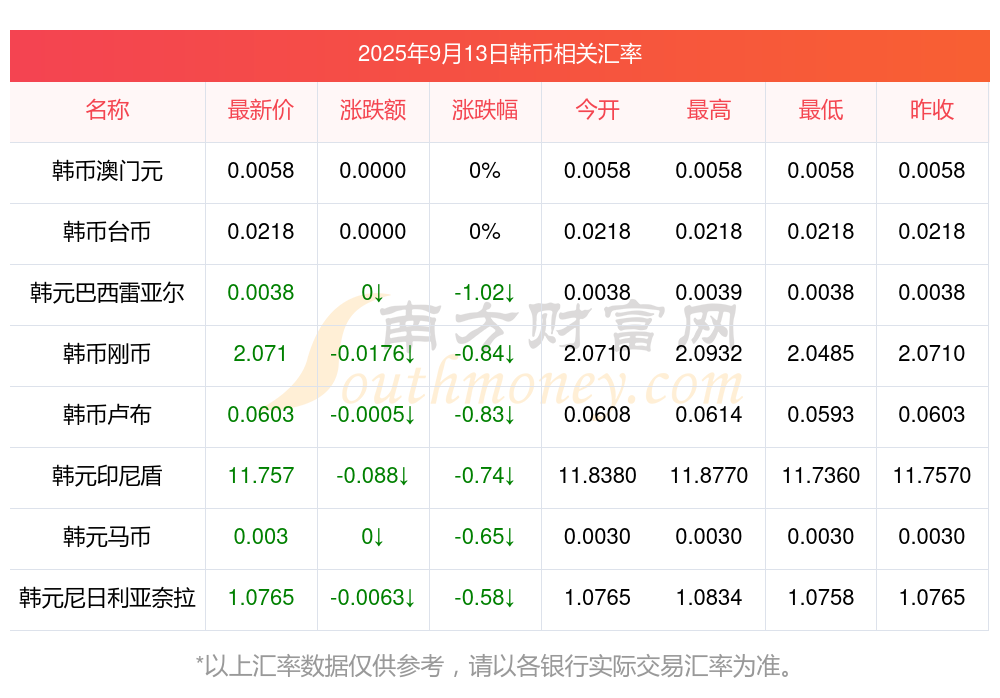Click latest price 0.0218 in 韩币台币 row

click(261, 232)
